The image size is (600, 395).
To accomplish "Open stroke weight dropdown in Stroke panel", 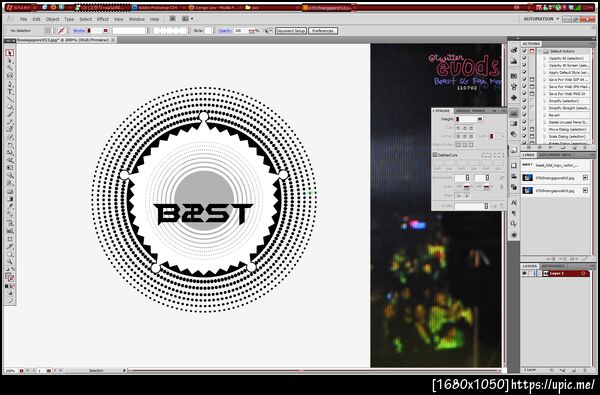I will 480,119.
